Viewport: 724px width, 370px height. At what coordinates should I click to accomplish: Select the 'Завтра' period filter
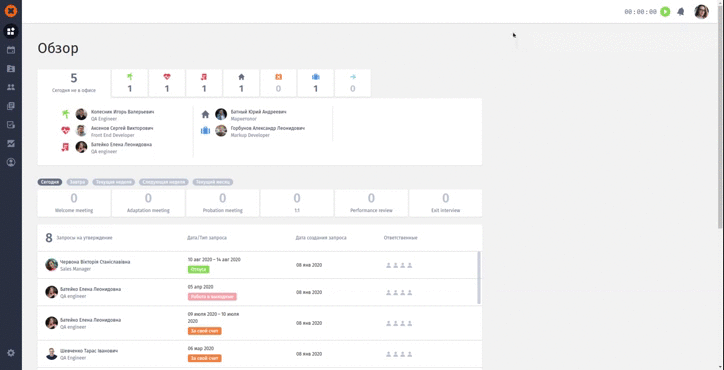pyautogui.click(x=78, y=182)
